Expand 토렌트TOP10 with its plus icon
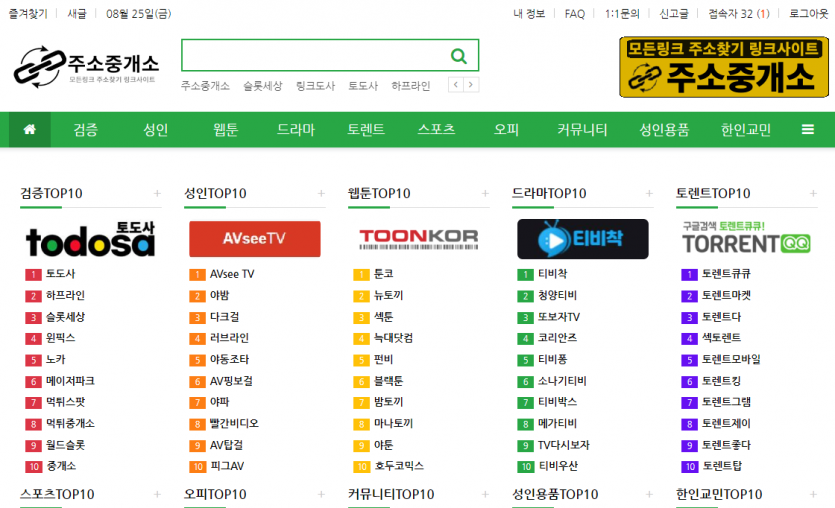The width and height of the screenshot is (835, 508). click(813, 193)
